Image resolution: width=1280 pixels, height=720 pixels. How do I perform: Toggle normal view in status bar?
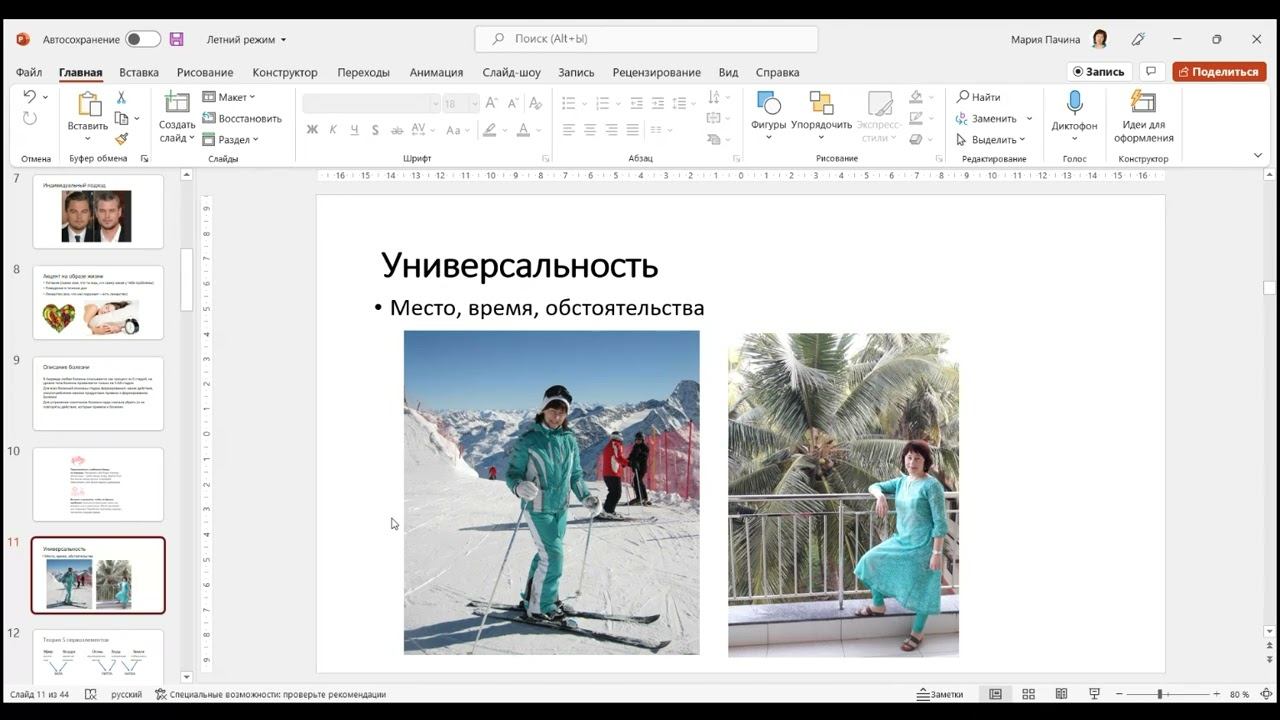pos(995,694)
